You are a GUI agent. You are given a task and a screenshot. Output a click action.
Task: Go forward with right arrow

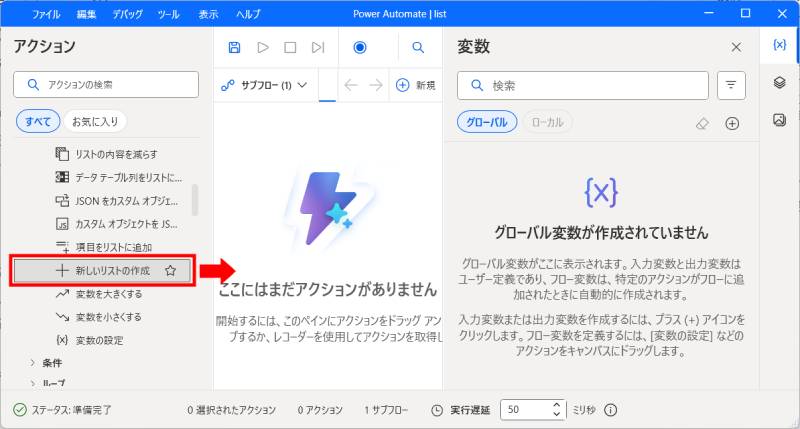[376, 85]
